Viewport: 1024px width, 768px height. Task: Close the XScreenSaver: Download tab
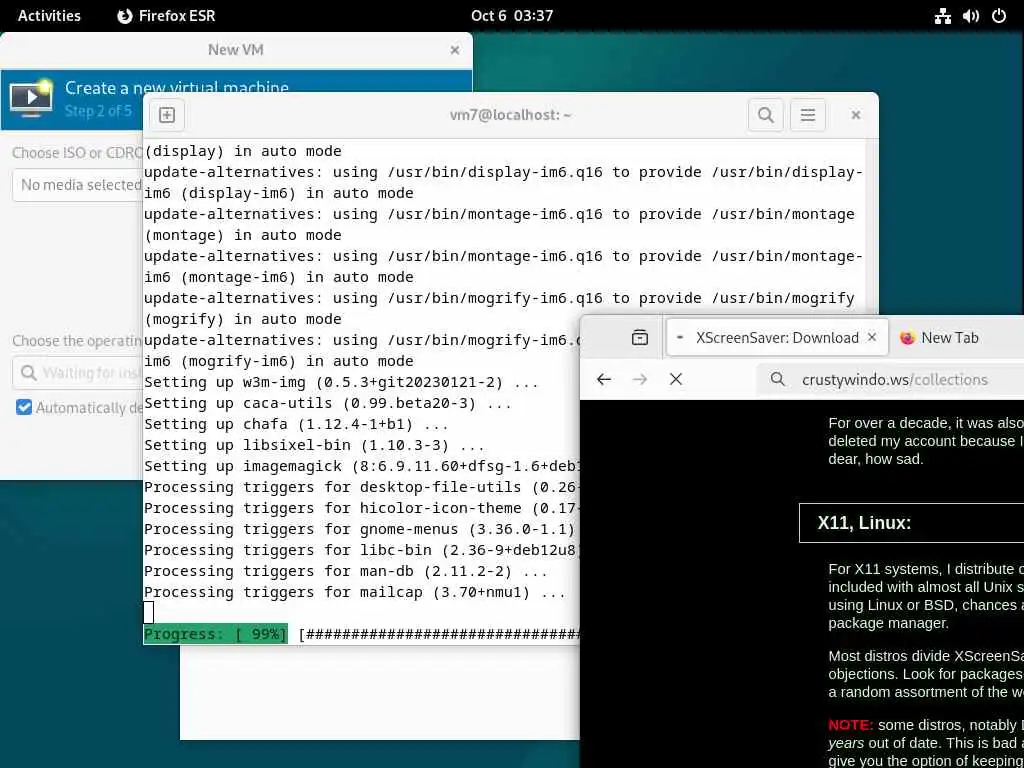click(872, 338)
